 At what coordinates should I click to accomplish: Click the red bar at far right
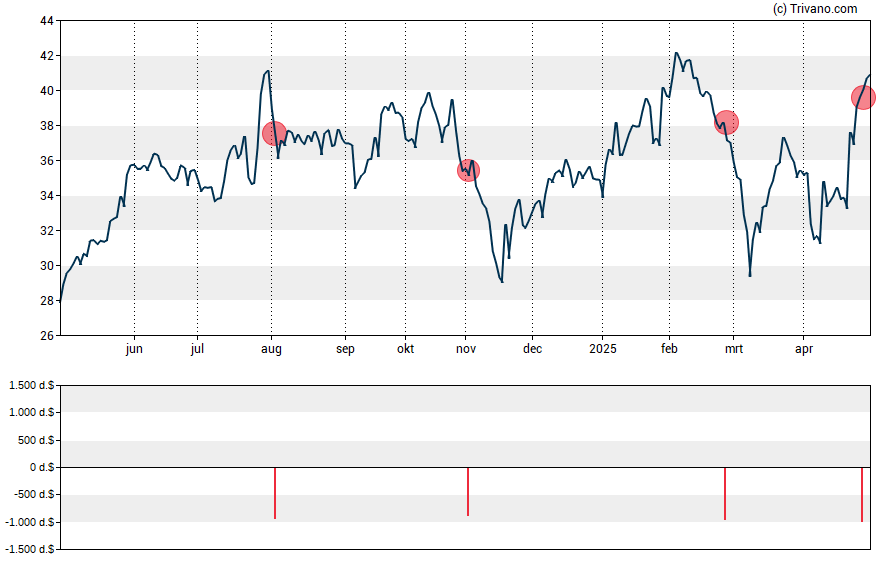[x=862, y=495]
